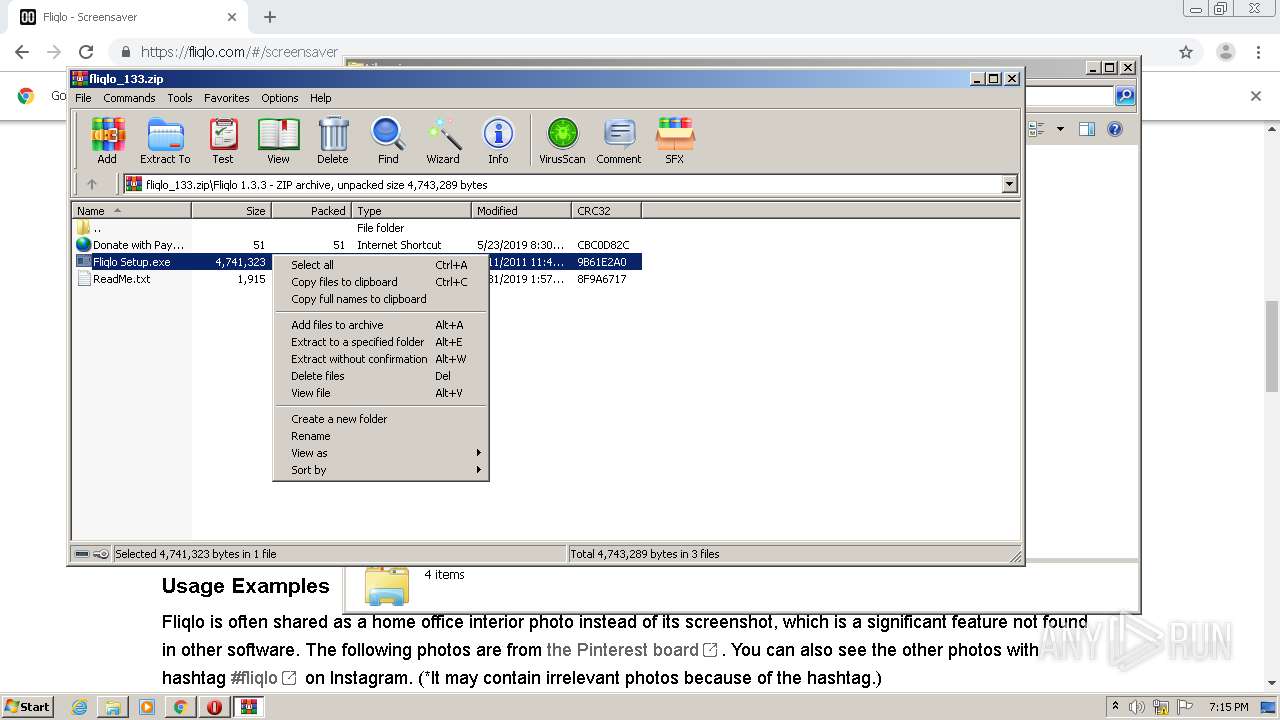1280x720 pixels.
Task: Click the Test archive toolbar icon
Action: coord(223,140)
